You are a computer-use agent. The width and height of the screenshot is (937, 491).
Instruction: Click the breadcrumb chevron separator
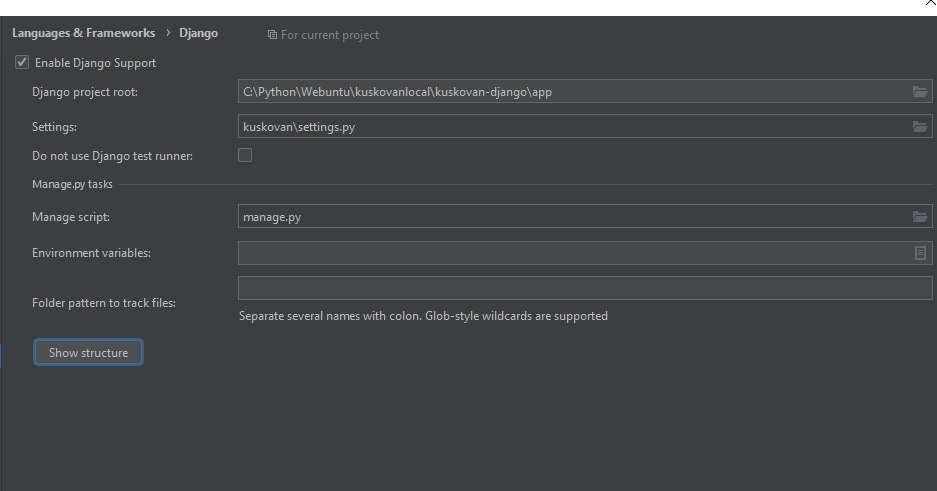click(x=168, y=33)
